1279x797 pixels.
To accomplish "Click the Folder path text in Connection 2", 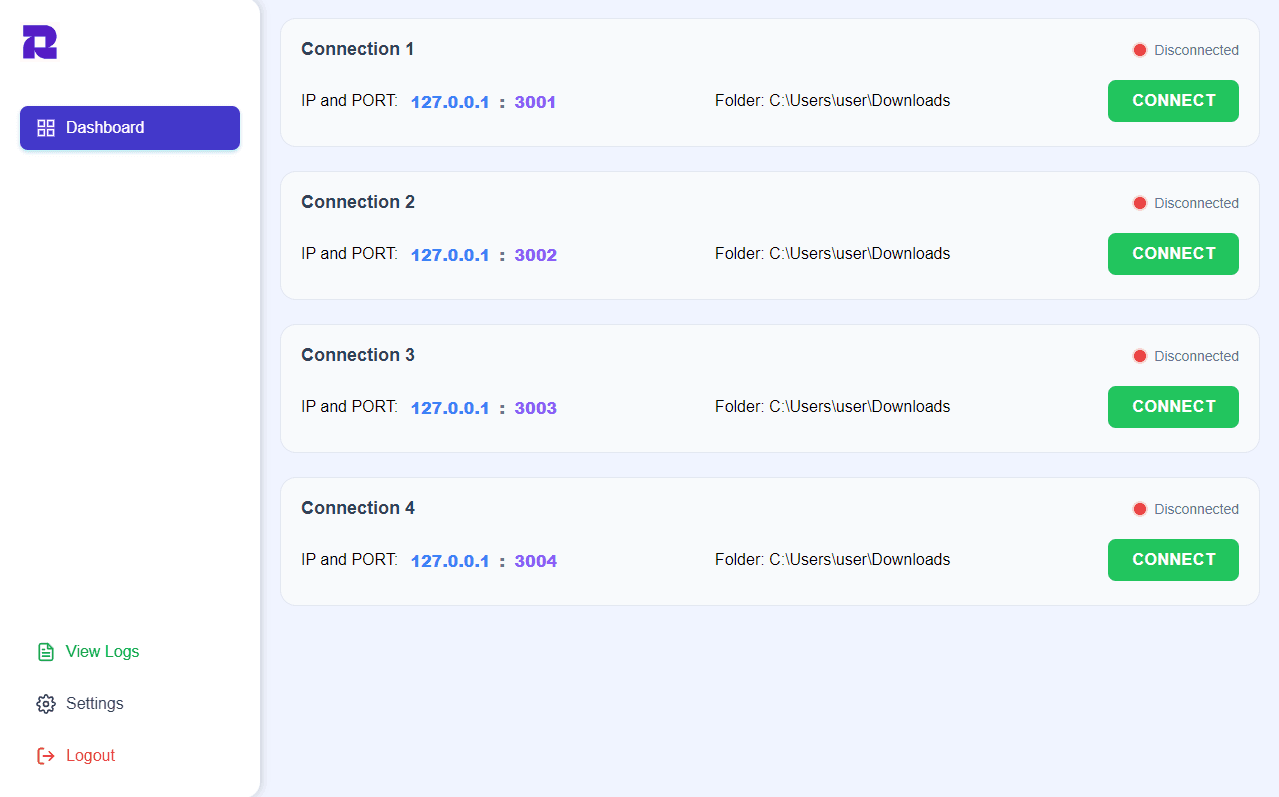I will pyautogui.click(x=833, y=254).
